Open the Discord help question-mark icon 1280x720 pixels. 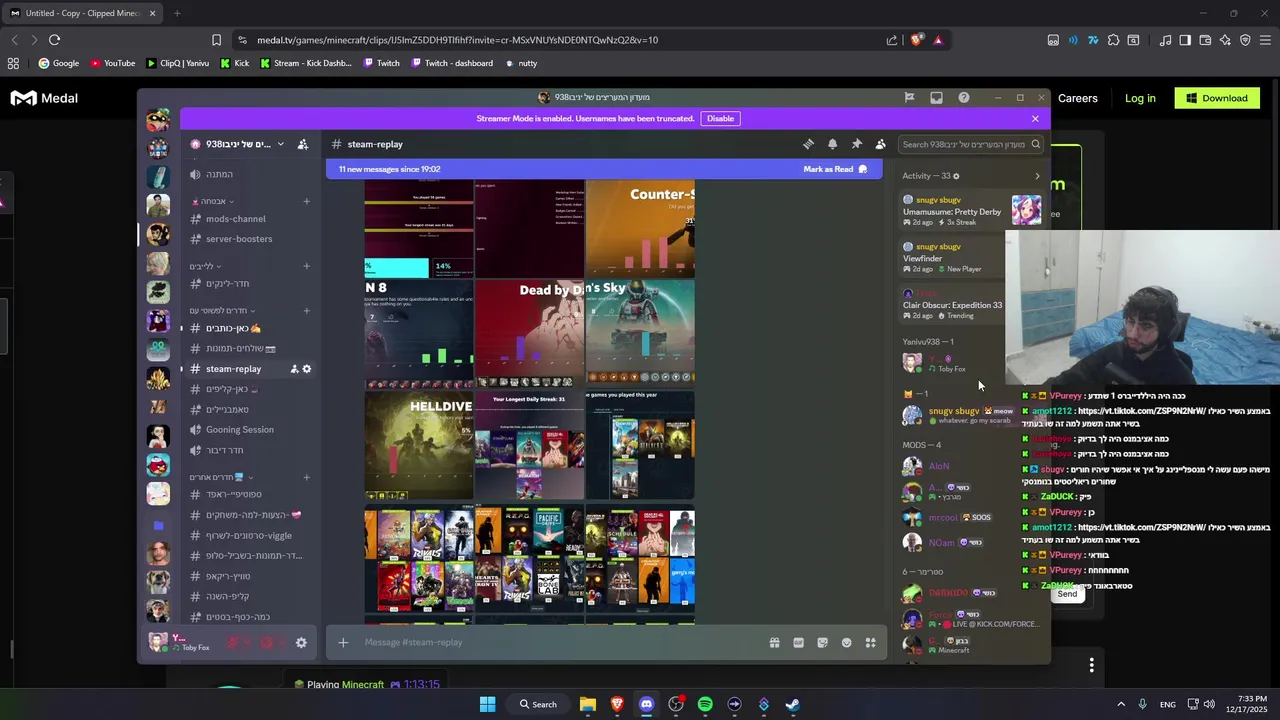(x=963, y=98)
